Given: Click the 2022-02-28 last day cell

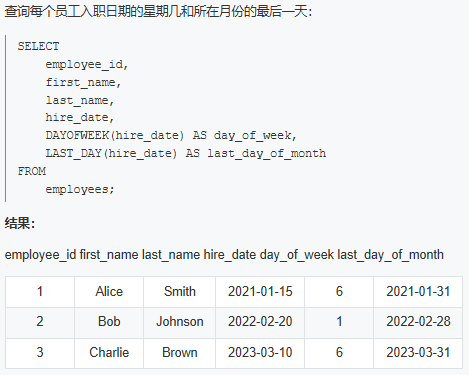Looking at the screenshot, I should [x=418, y=322].
